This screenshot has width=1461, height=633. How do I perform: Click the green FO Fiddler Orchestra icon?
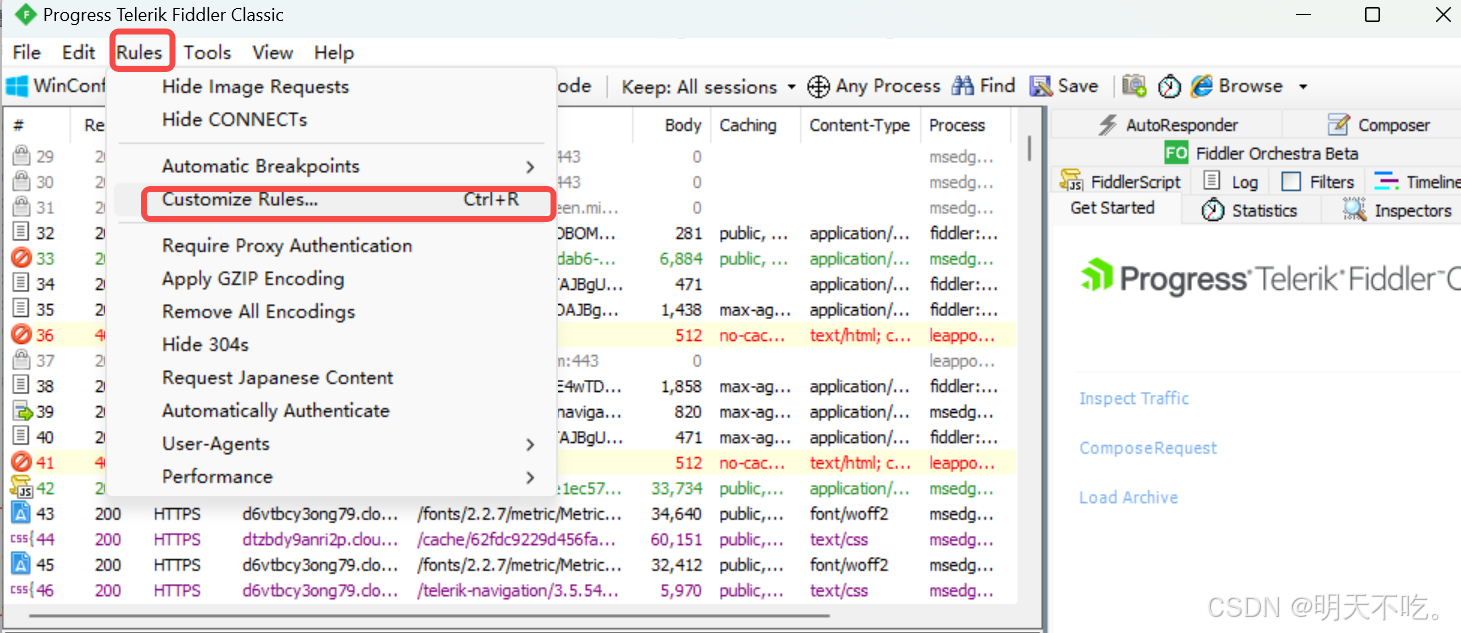pyautogui.click(x=1177, y=153)
